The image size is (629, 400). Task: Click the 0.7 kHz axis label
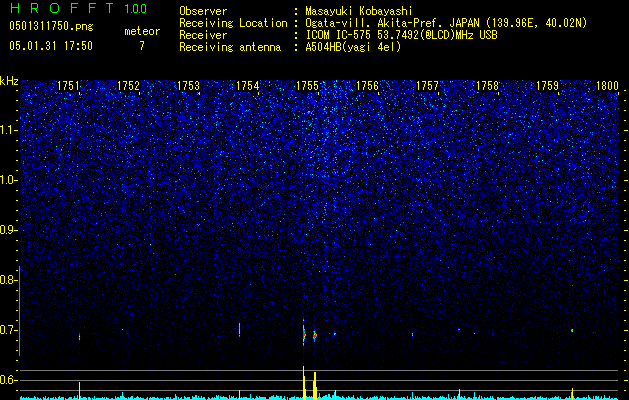coord(8,330)
